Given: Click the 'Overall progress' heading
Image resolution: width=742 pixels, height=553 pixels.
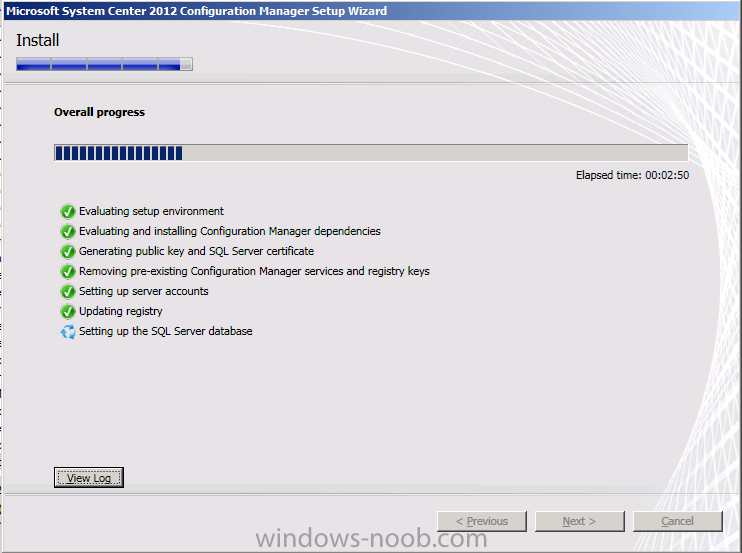Looking at the screenshot, I should pos(99,112).
